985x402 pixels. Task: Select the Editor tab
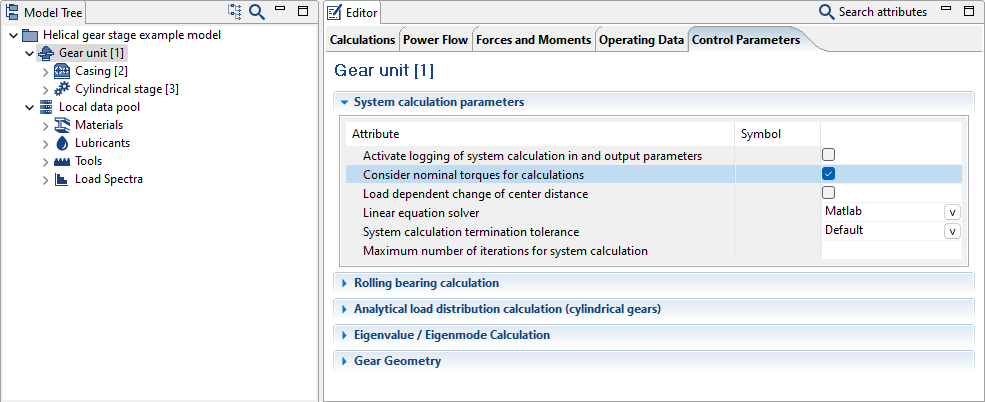(x=353, y=12)
